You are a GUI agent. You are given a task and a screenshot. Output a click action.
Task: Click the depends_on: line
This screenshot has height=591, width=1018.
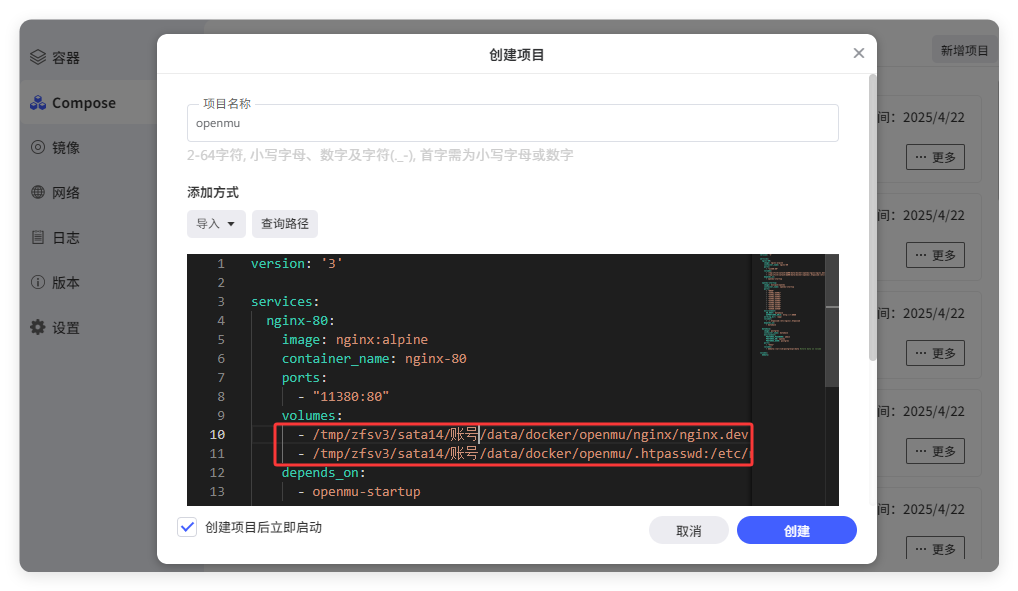tap(323, 472)
